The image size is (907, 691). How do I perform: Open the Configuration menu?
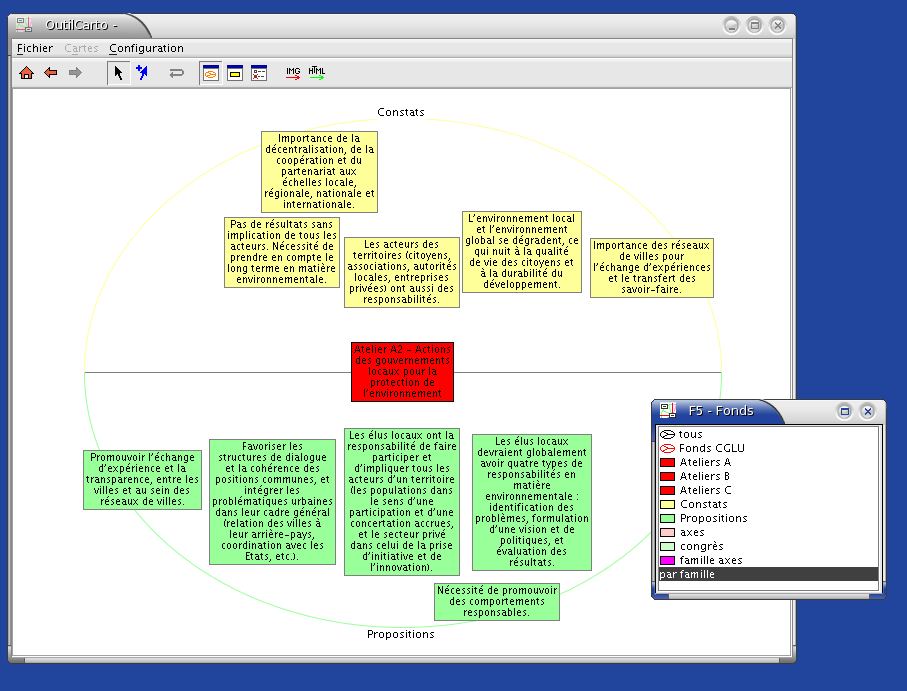(x=146, y=48)
